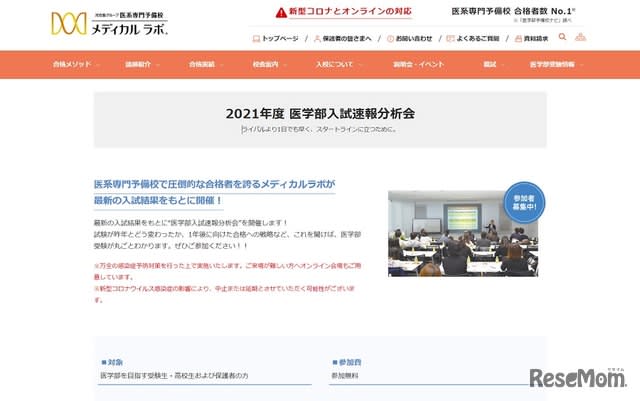Open the お問い合わせ contact link
Screen dimensions: 640x401
(414, 39)
